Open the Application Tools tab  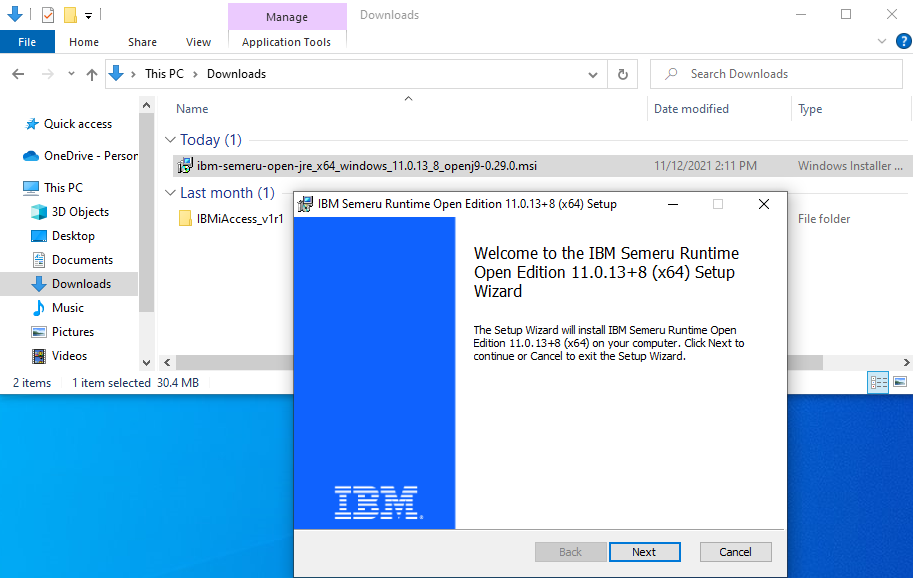click(286, 42)
